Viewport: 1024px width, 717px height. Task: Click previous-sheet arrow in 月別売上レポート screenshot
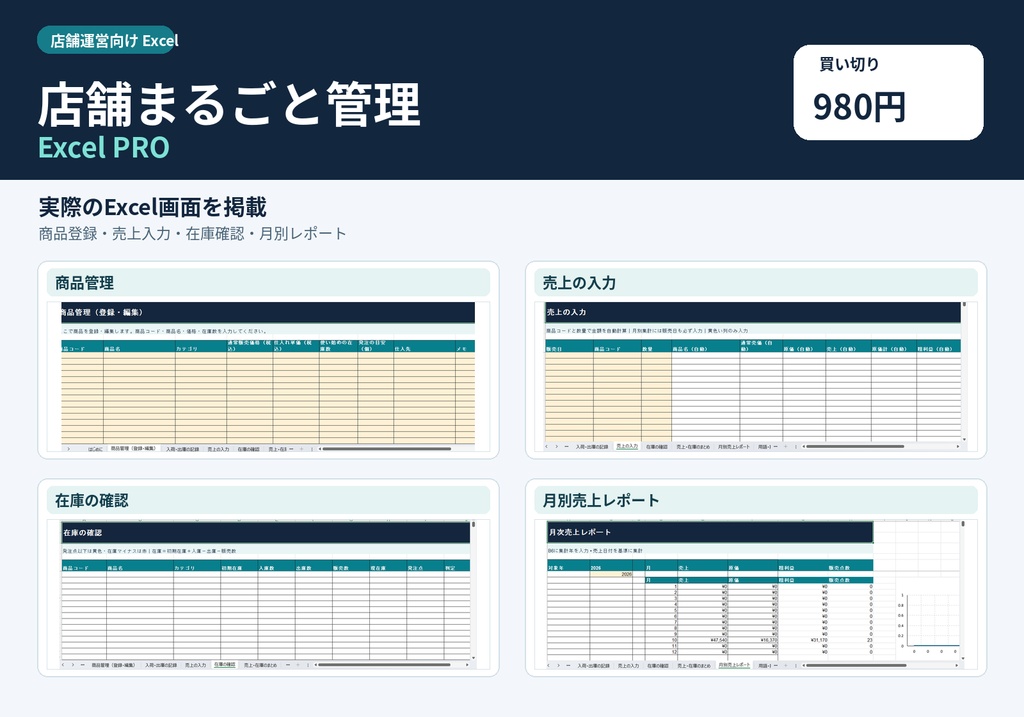click(x=549, y=665)
